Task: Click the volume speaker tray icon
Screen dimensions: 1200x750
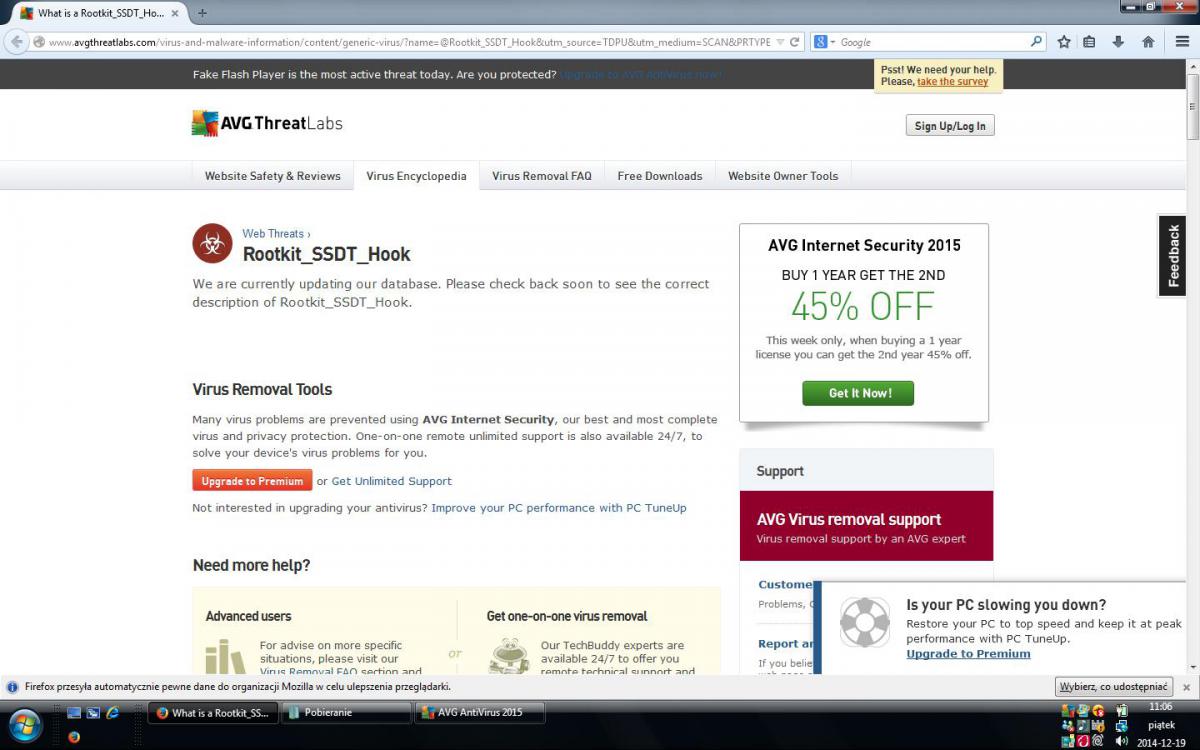Action: [1121, 741]
